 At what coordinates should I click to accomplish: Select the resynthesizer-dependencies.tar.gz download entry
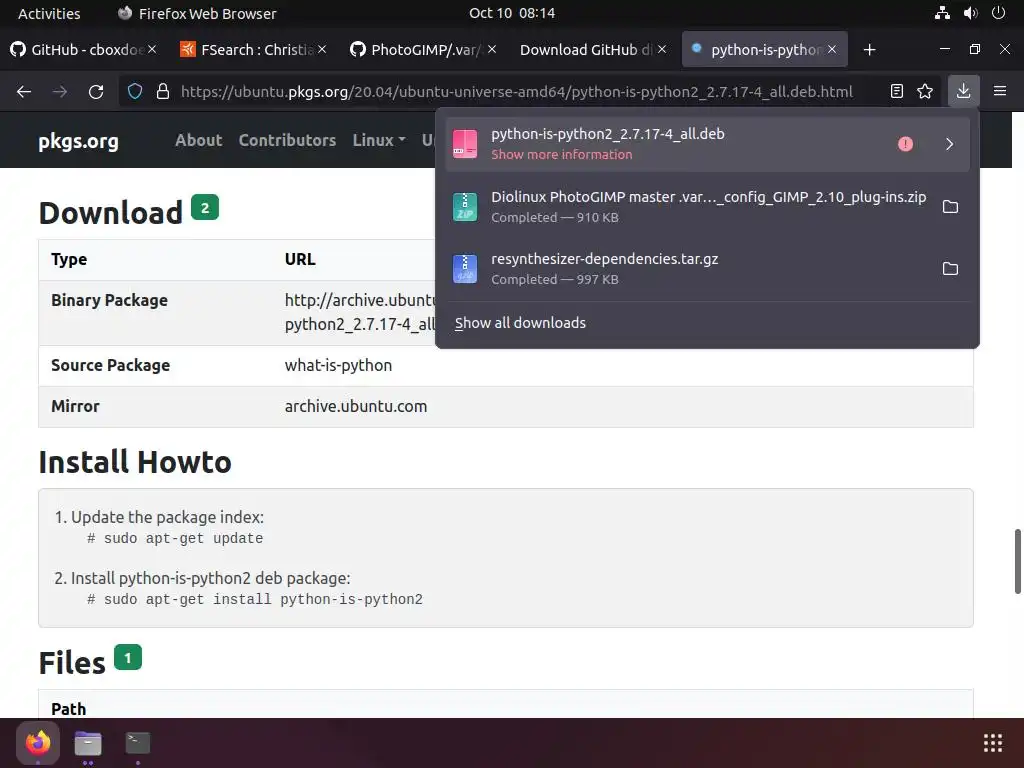pos(707,269)
